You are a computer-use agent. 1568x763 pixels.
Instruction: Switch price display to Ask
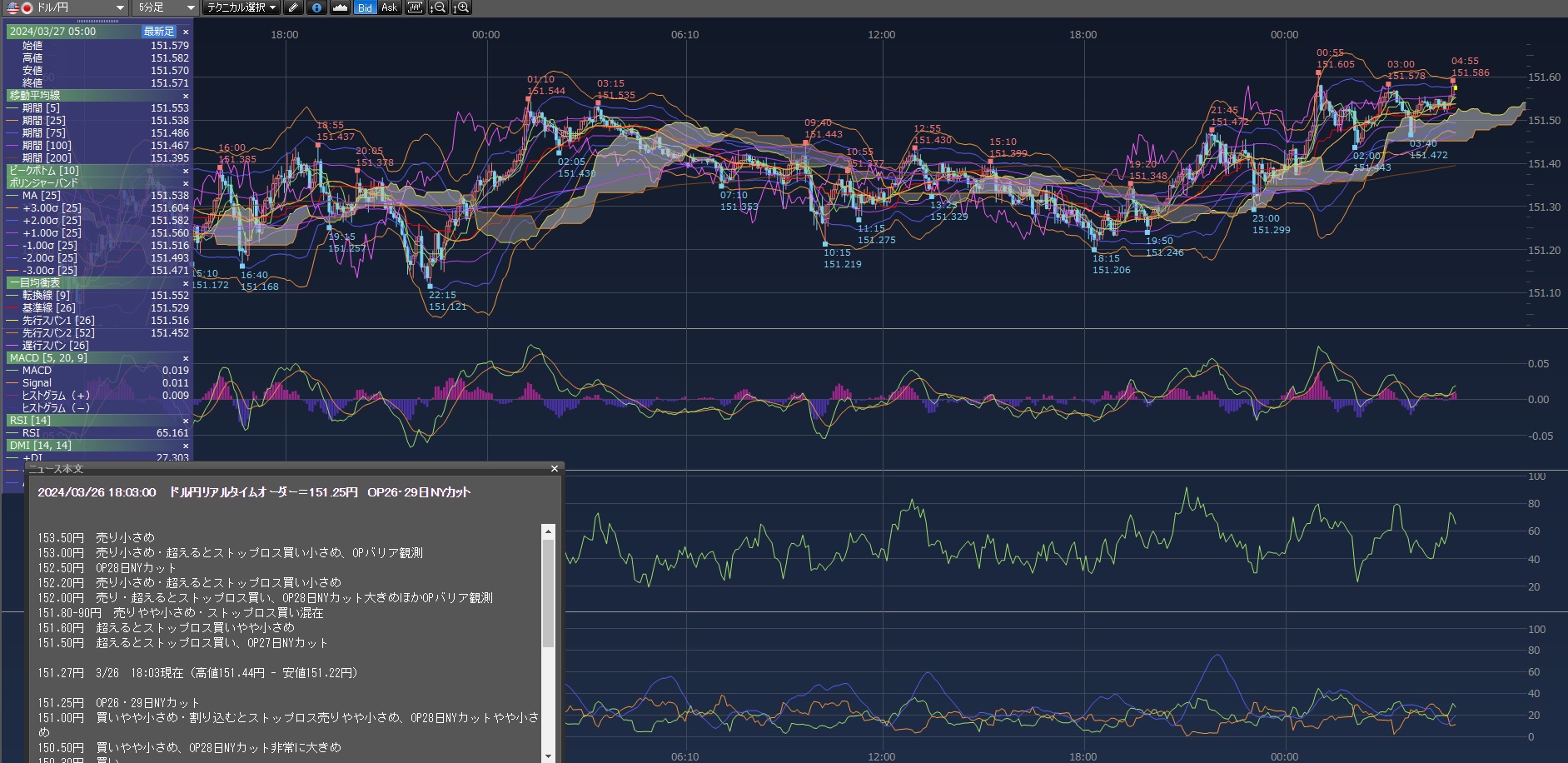point(389,7)
